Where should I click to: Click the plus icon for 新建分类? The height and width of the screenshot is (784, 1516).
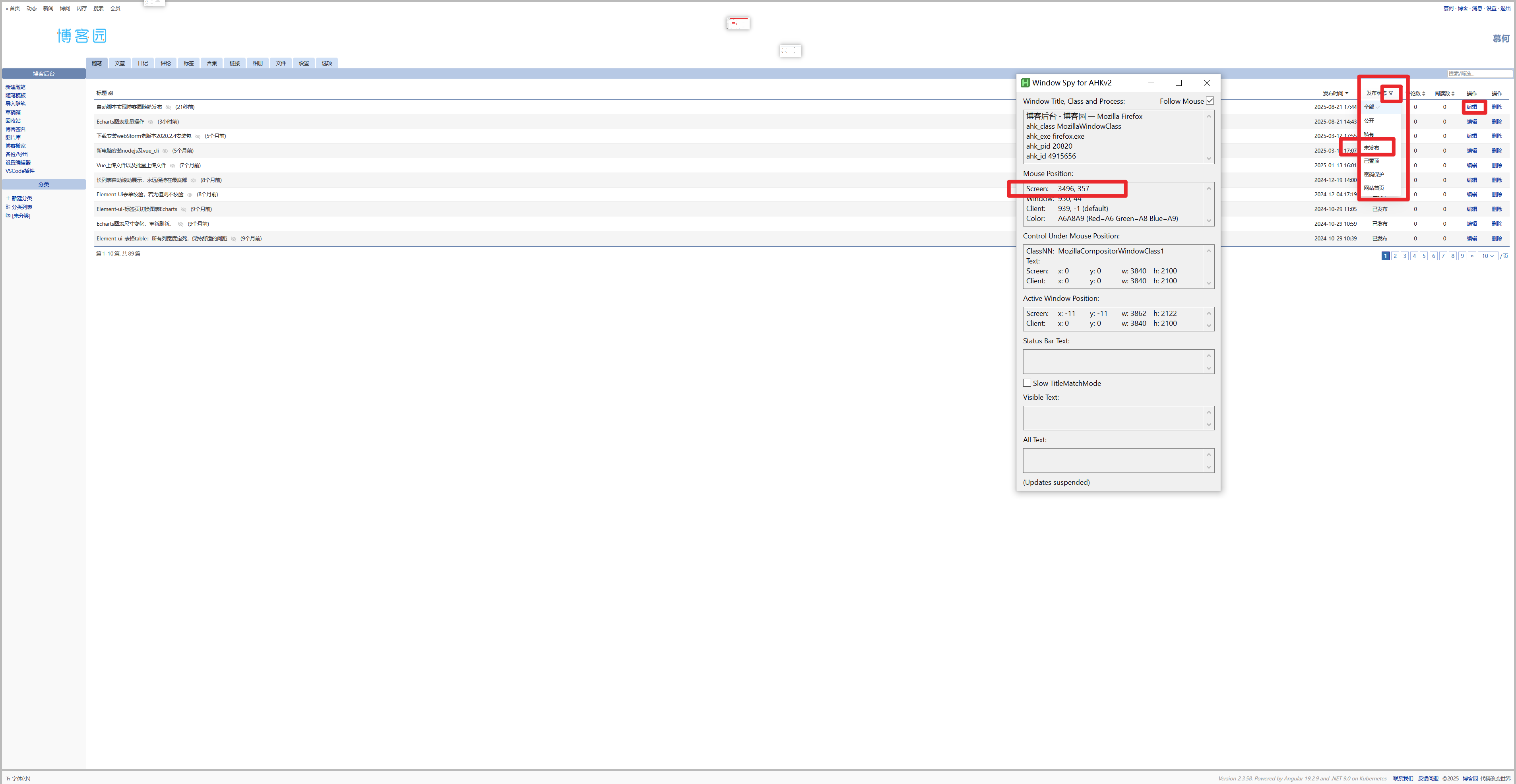8,199
